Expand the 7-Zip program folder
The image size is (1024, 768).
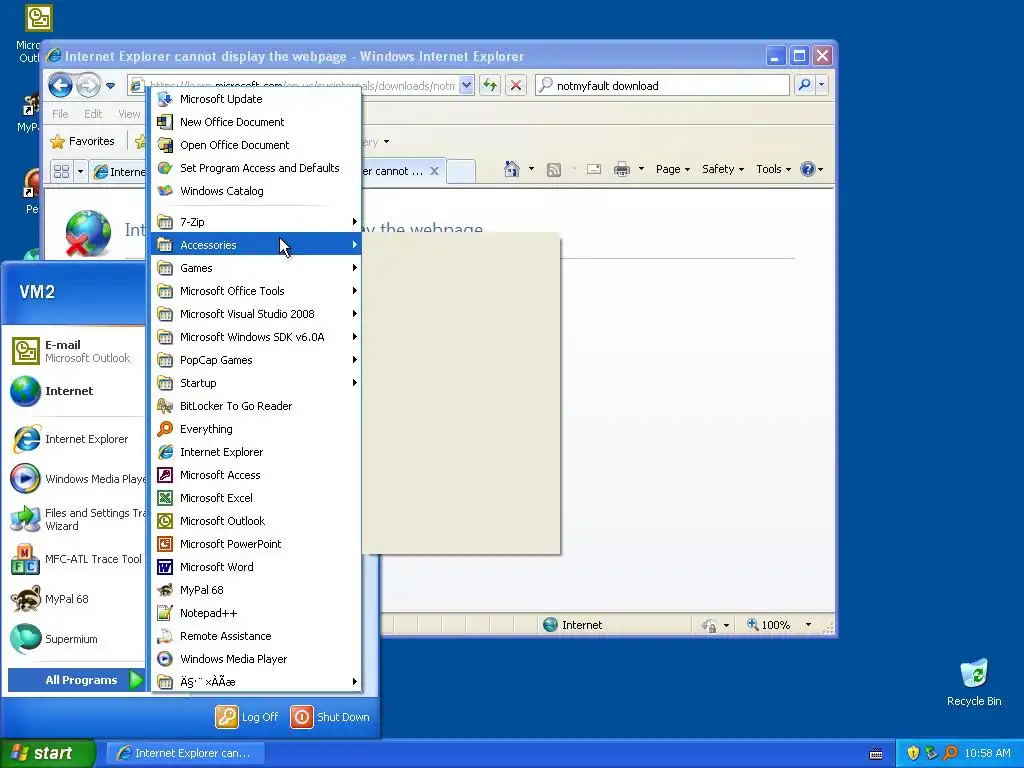[x=256, y=222]
